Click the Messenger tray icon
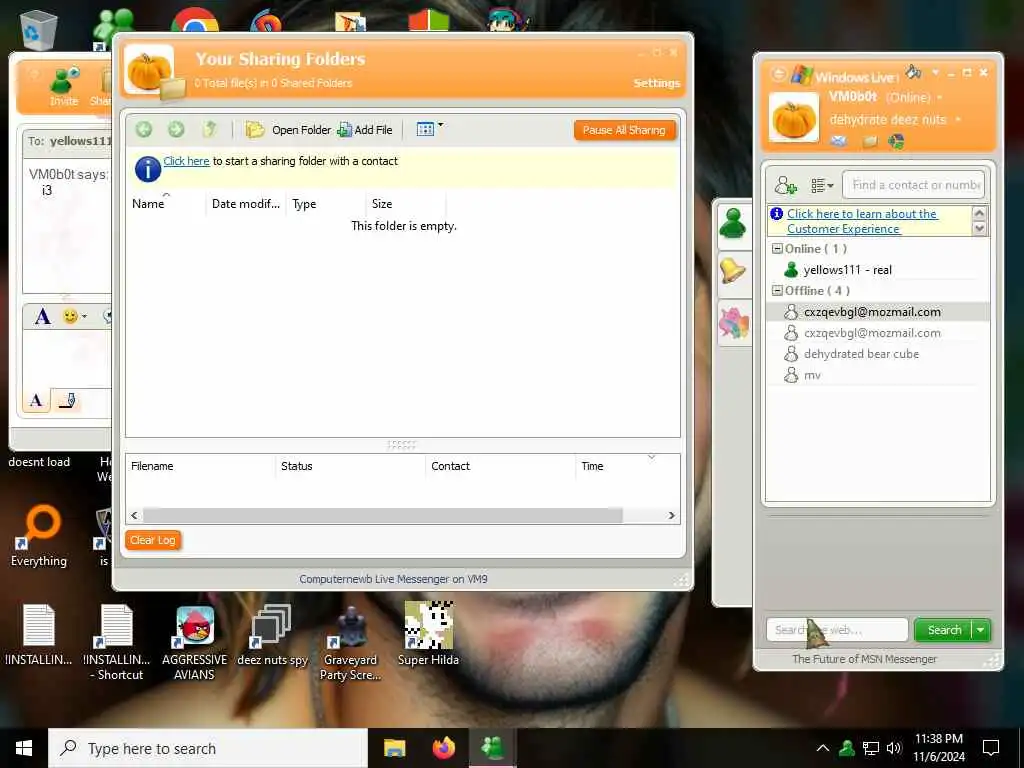Screen dimensions: 1024x768 (x=846, y=748)
